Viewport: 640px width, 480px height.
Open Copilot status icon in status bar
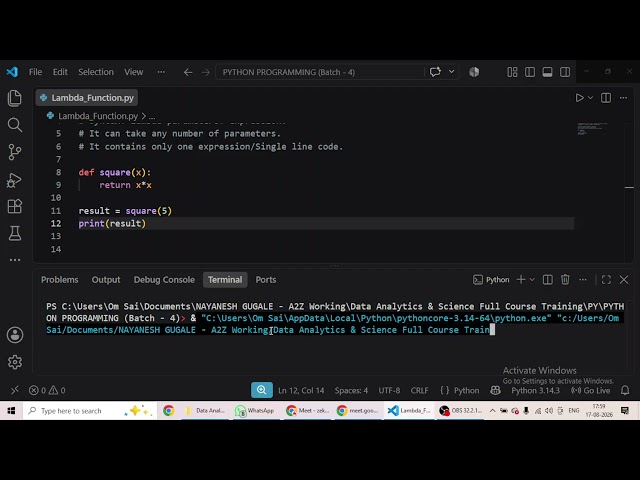pyautogui.click(x=495, y=391)
